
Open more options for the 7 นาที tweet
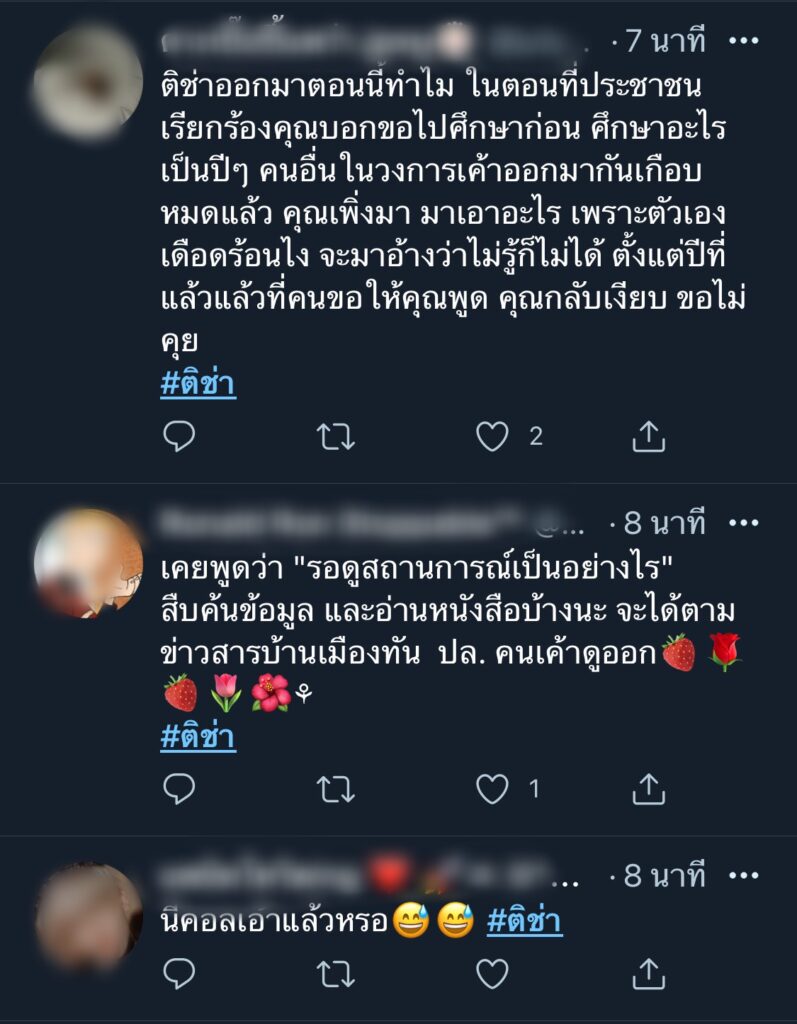tap(743, 40)
